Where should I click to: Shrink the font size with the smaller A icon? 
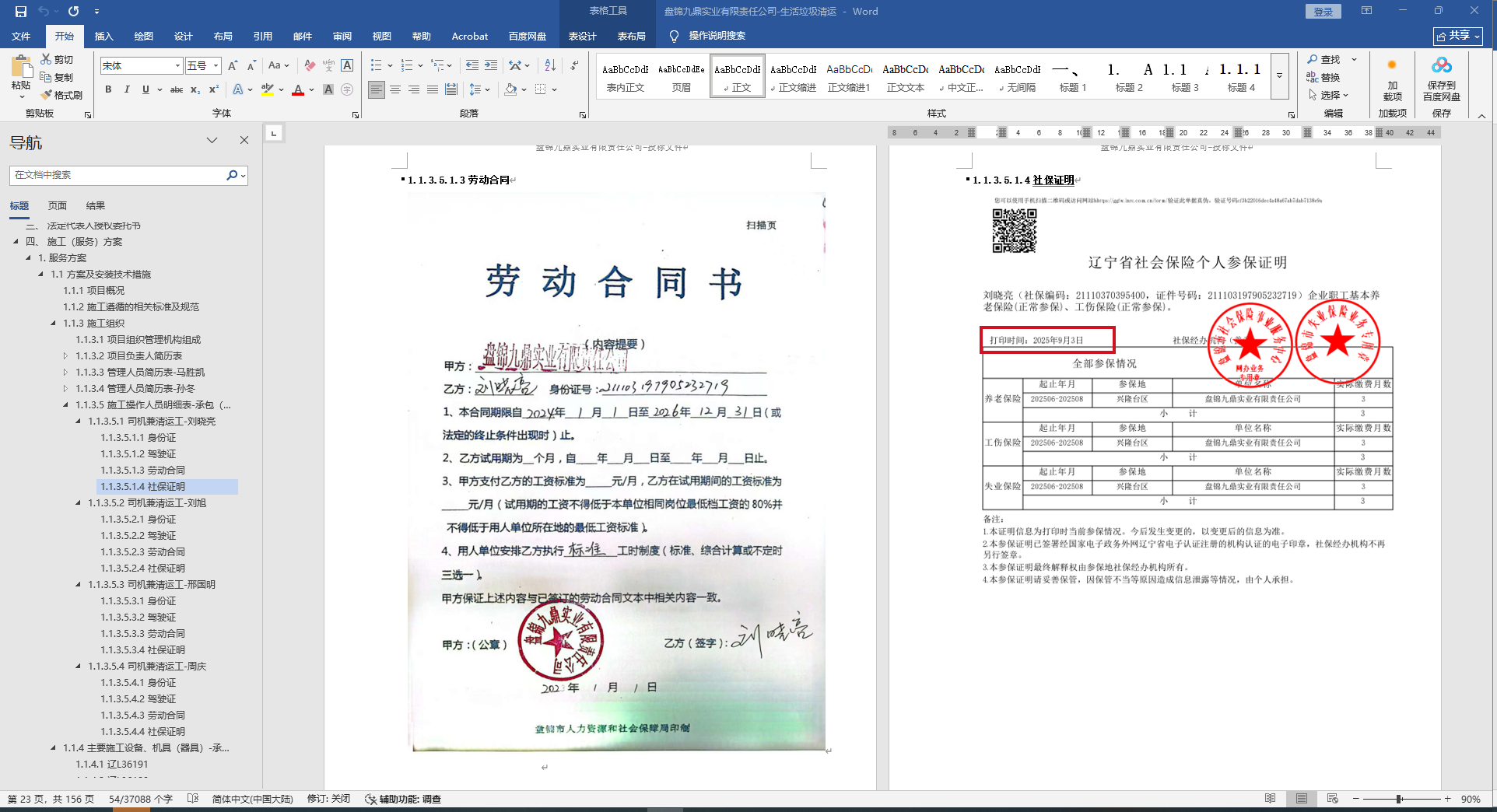[251, 66]
